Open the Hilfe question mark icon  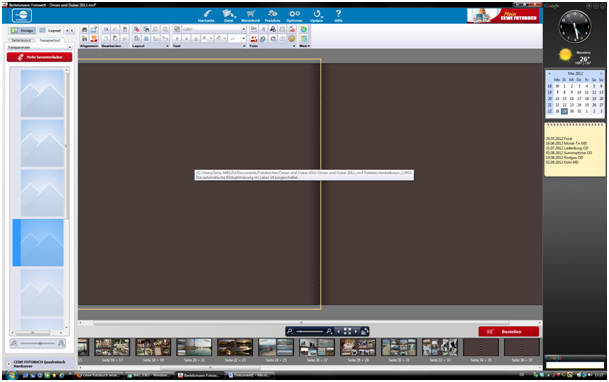338,16
